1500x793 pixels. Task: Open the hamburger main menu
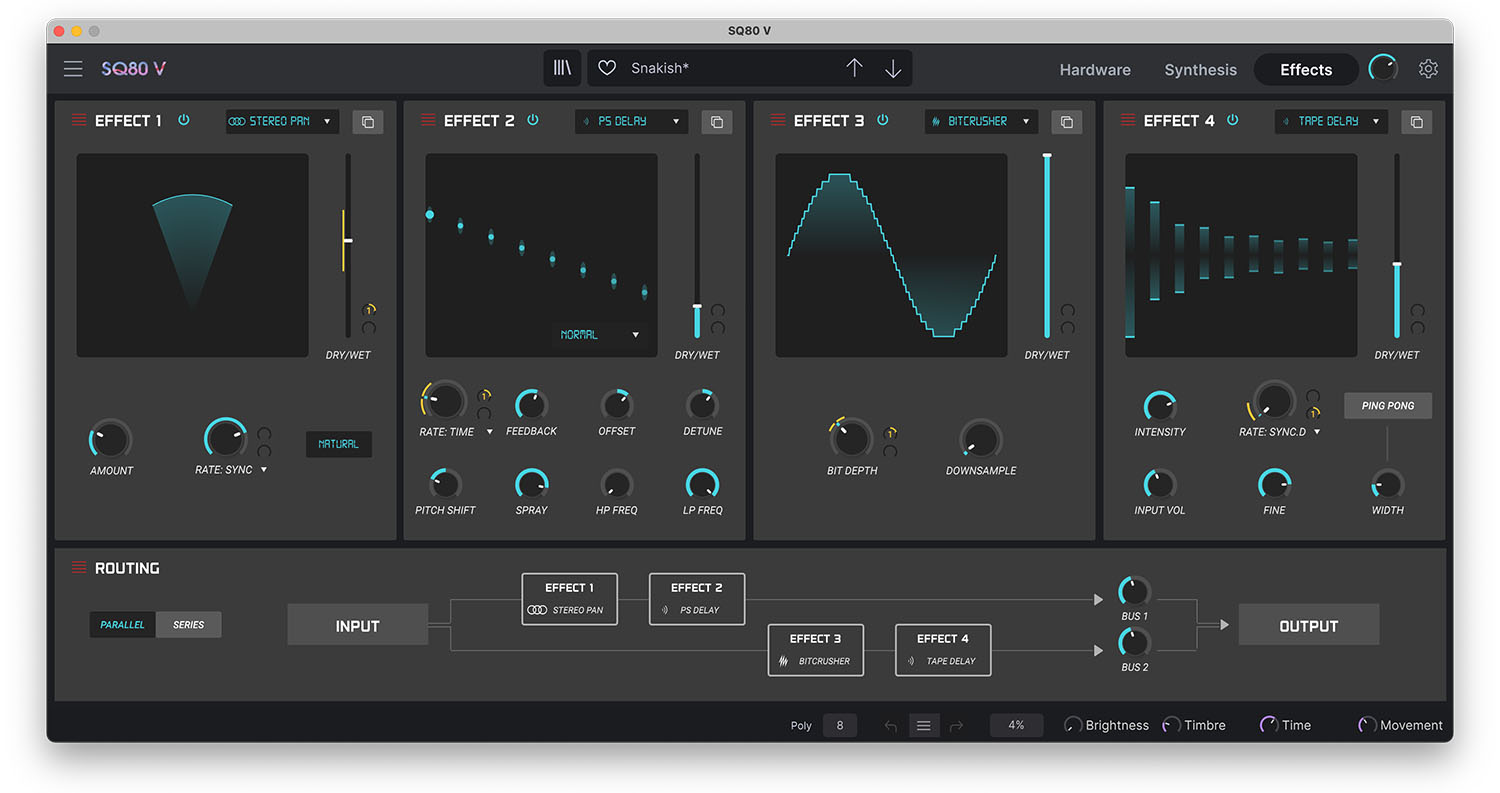point(73,69)
